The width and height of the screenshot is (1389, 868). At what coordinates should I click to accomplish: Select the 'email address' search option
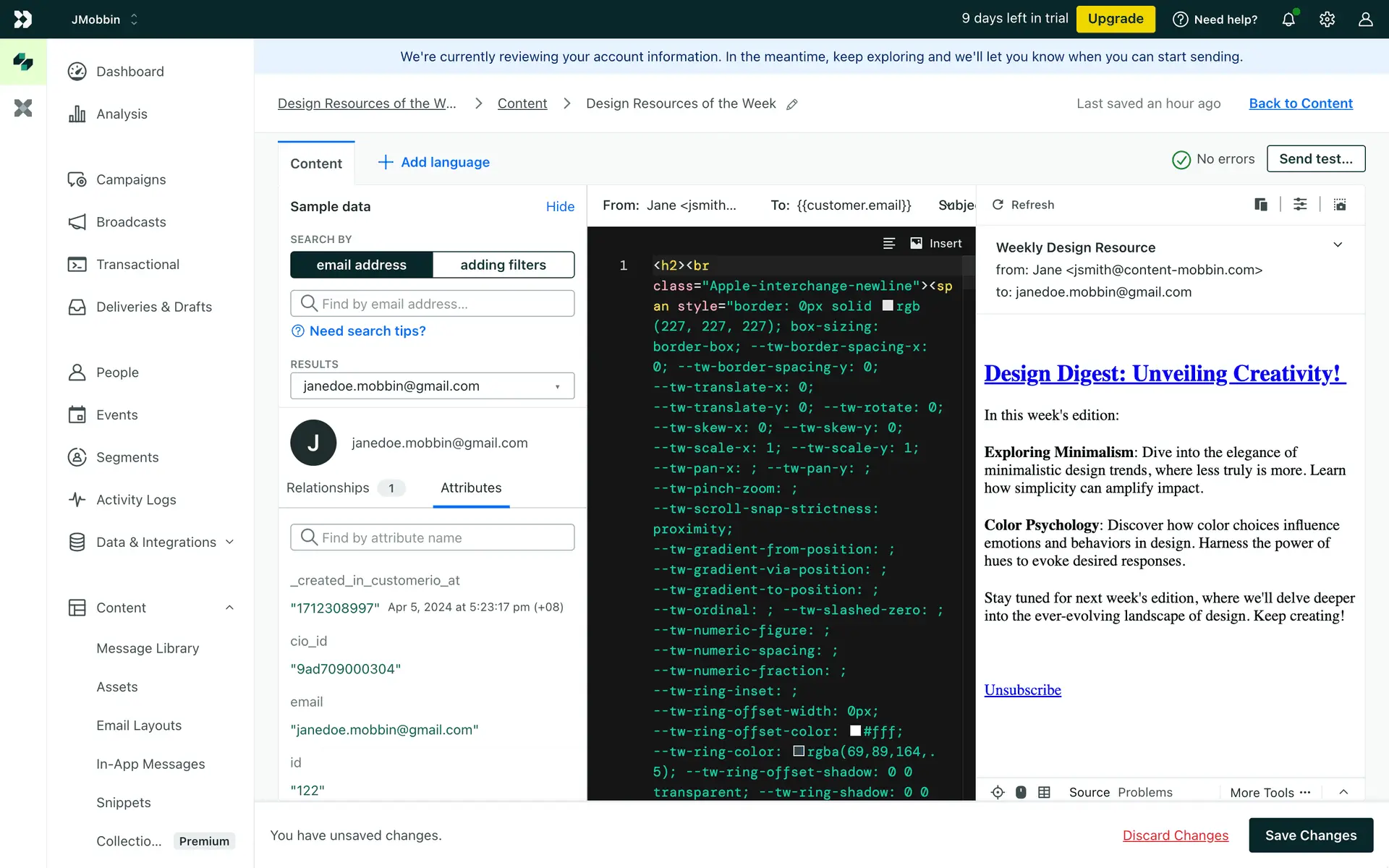(361, 265)
